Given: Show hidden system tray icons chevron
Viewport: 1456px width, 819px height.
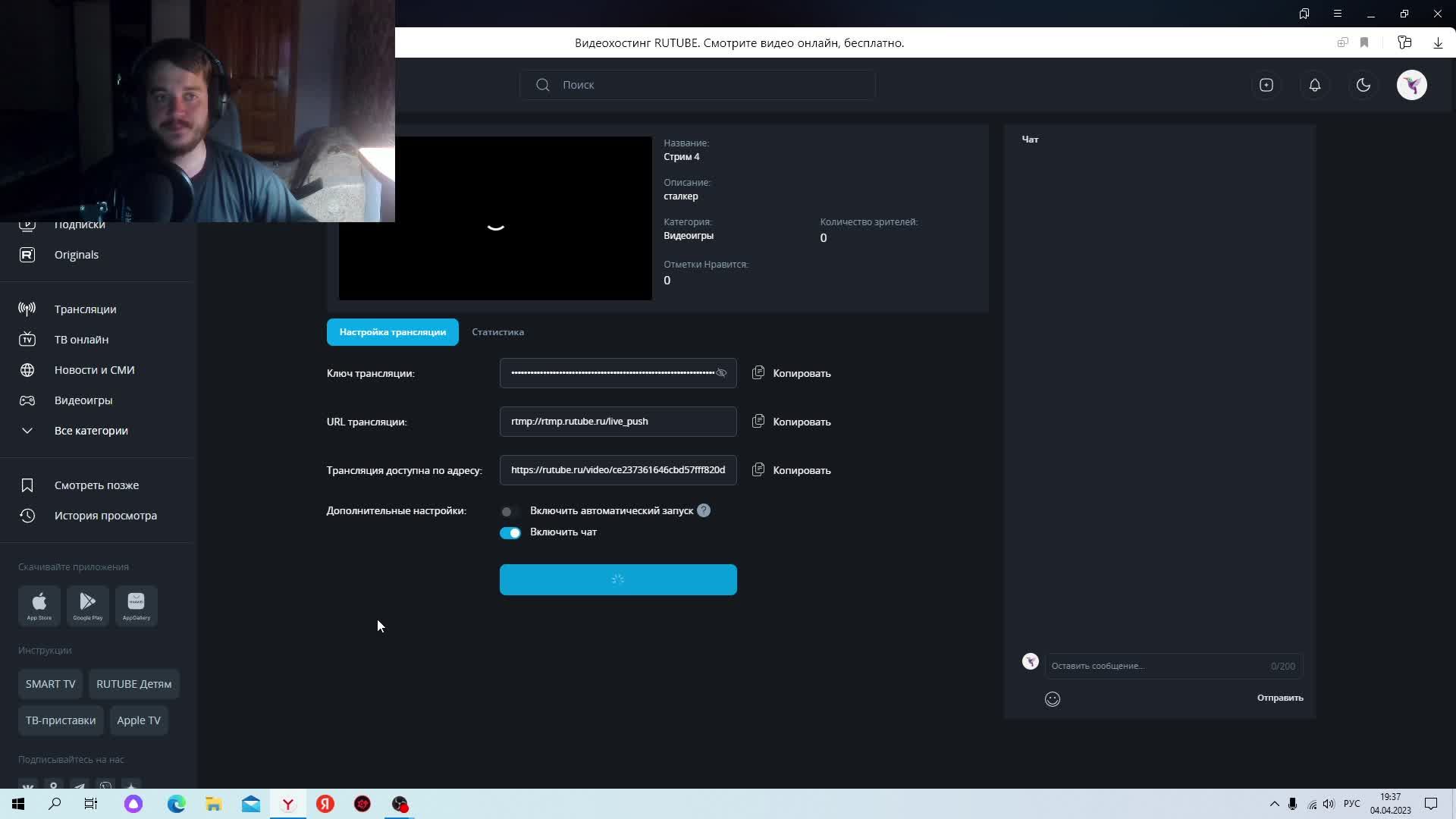Looking at the screenshot, I should pyautogui.click(x=1274, y=804).
